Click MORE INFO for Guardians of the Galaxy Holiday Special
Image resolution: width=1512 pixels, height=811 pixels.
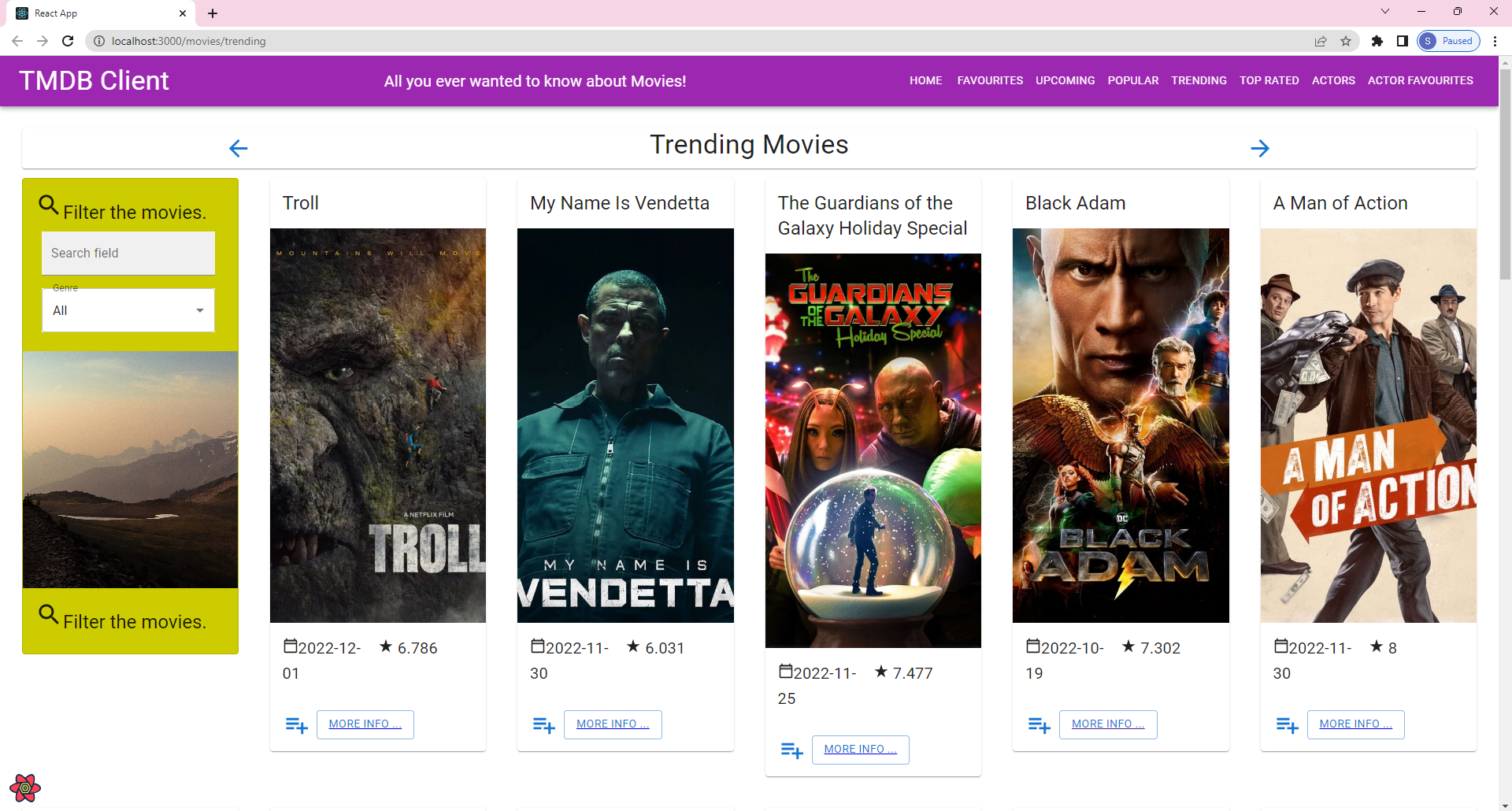click(x=860, y=750)
